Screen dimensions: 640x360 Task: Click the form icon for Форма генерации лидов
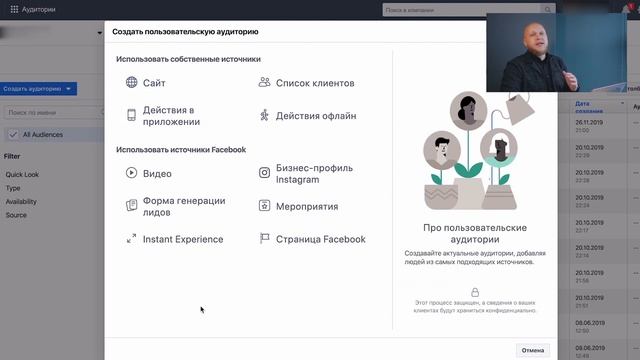pyautogui.click(x=131, y=205)
